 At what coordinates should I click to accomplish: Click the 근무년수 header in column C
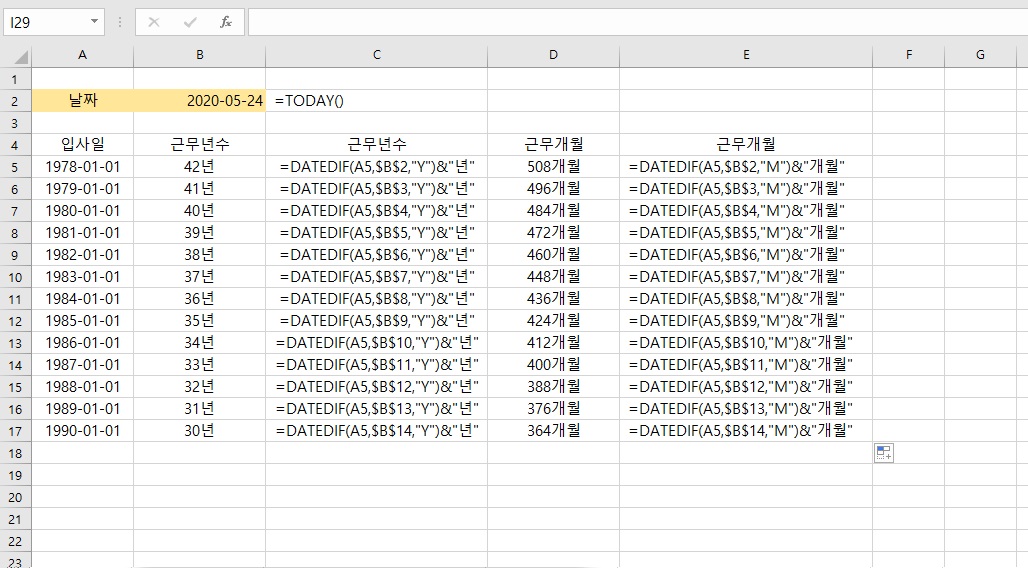pos(376,145)
